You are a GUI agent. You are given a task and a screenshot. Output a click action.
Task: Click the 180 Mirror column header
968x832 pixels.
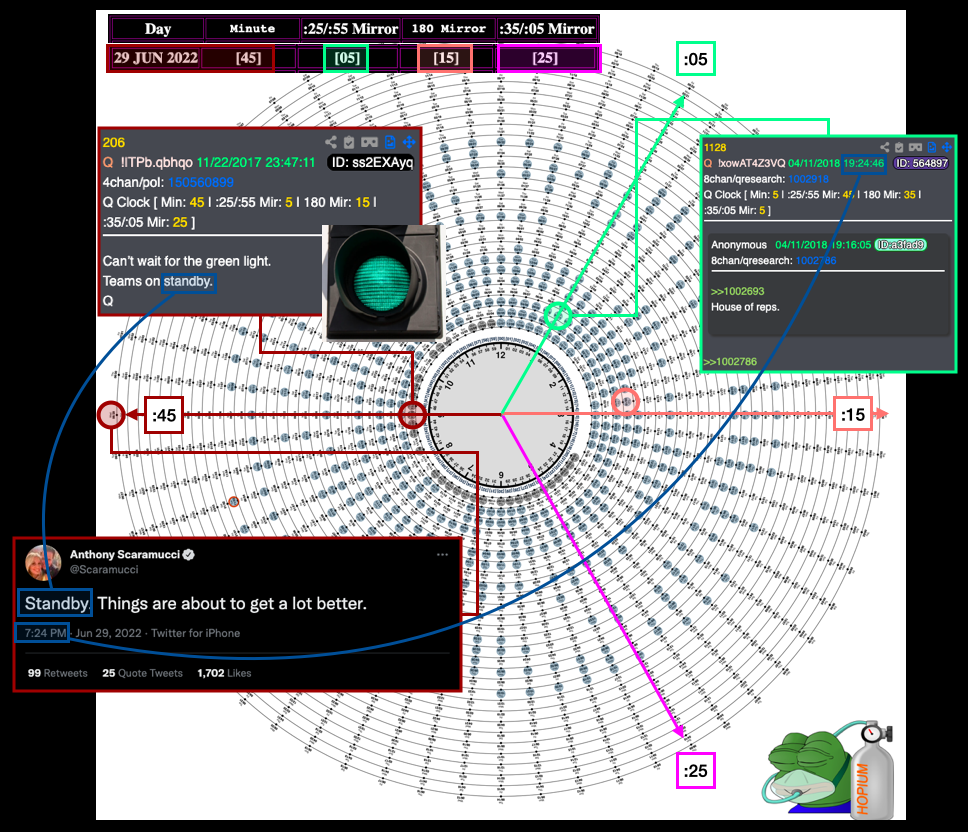click(x=449, y=29)
